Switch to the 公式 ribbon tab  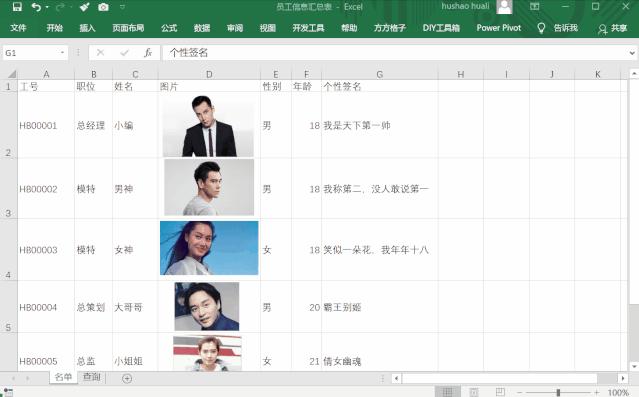coord(169,28)
